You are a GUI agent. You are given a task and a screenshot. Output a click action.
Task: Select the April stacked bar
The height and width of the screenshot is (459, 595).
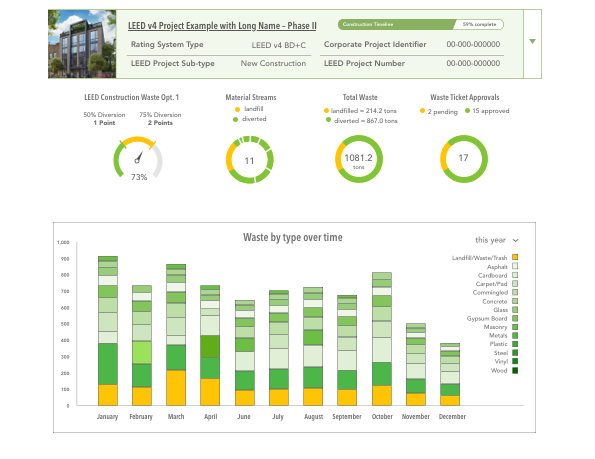pyautogui.click(x=210, y=345)
